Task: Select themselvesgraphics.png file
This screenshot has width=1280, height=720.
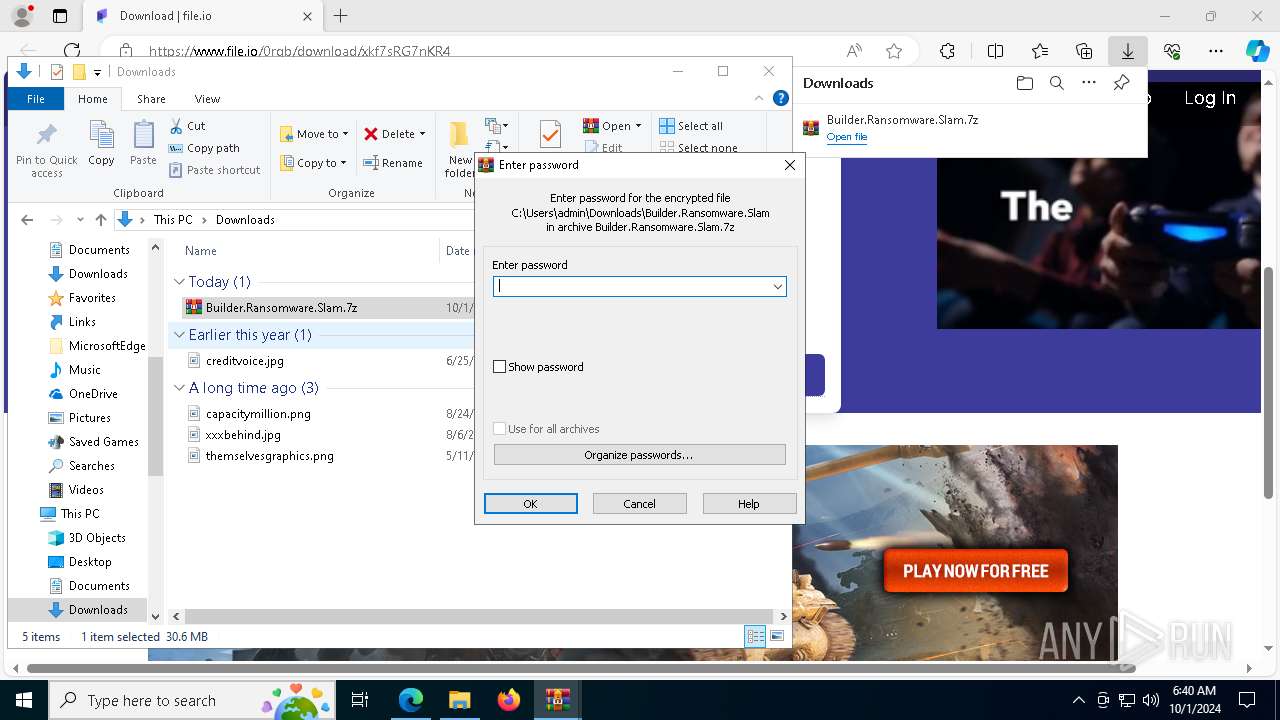Action: pyautogui.click(x=269, y=456)
